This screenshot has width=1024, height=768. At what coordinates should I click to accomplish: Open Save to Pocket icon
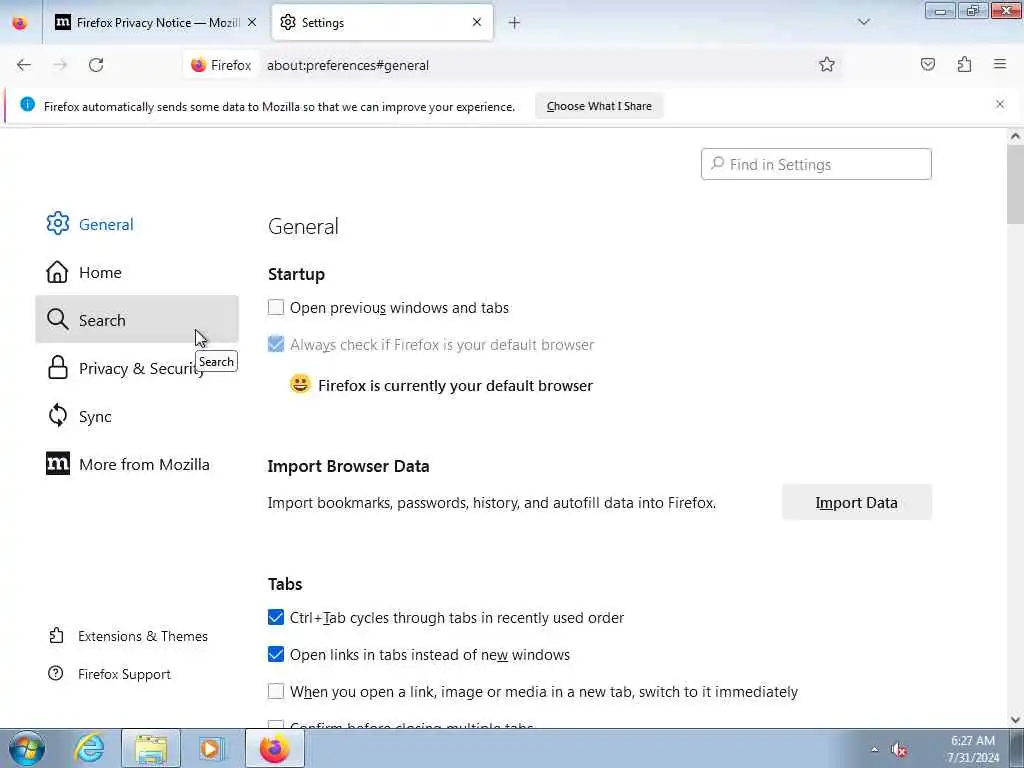coord(927,65)
